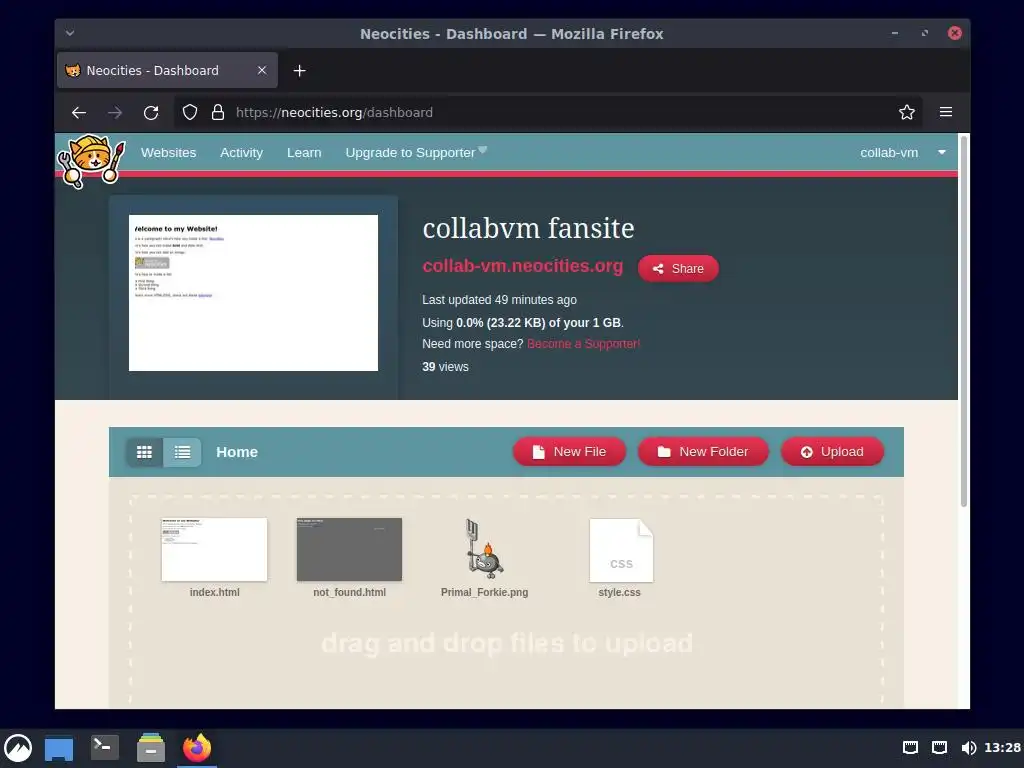Follow the Become a Supporter link
The width and height of the screenshot is (1024, 768).
(x=583, y=344)
